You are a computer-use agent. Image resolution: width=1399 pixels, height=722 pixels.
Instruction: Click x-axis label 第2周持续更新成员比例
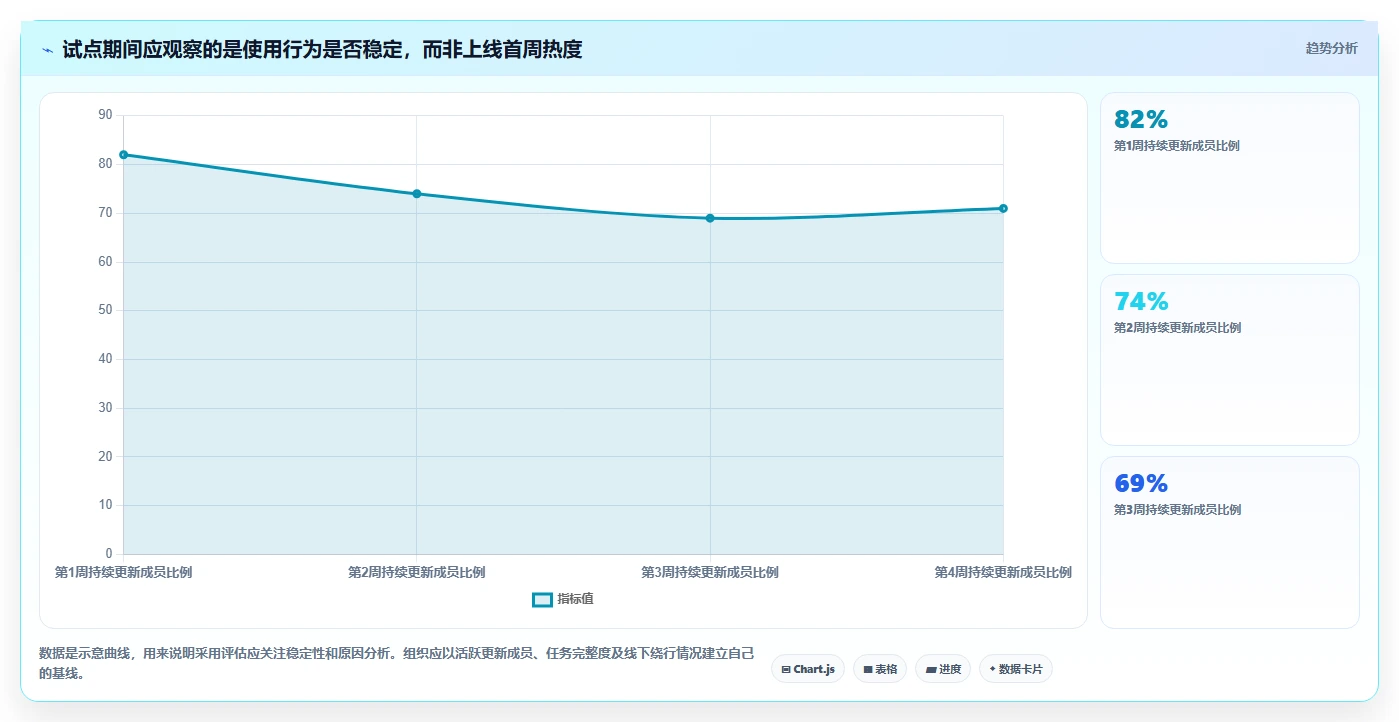tap(416, 573)
